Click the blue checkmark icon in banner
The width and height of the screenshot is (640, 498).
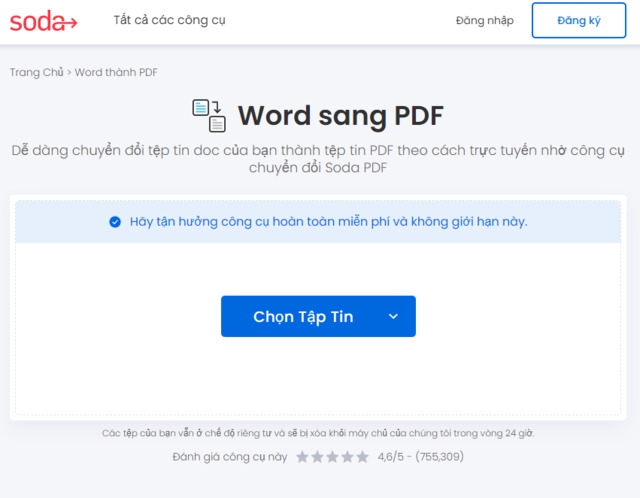pyautogui.click(x=115, y=222)
